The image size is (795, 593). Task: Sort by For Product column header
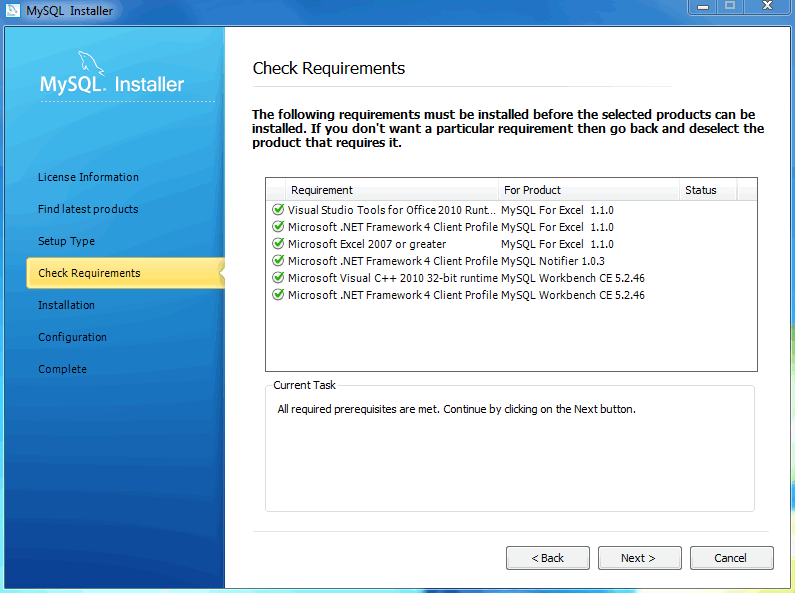(x=589, y=190)
